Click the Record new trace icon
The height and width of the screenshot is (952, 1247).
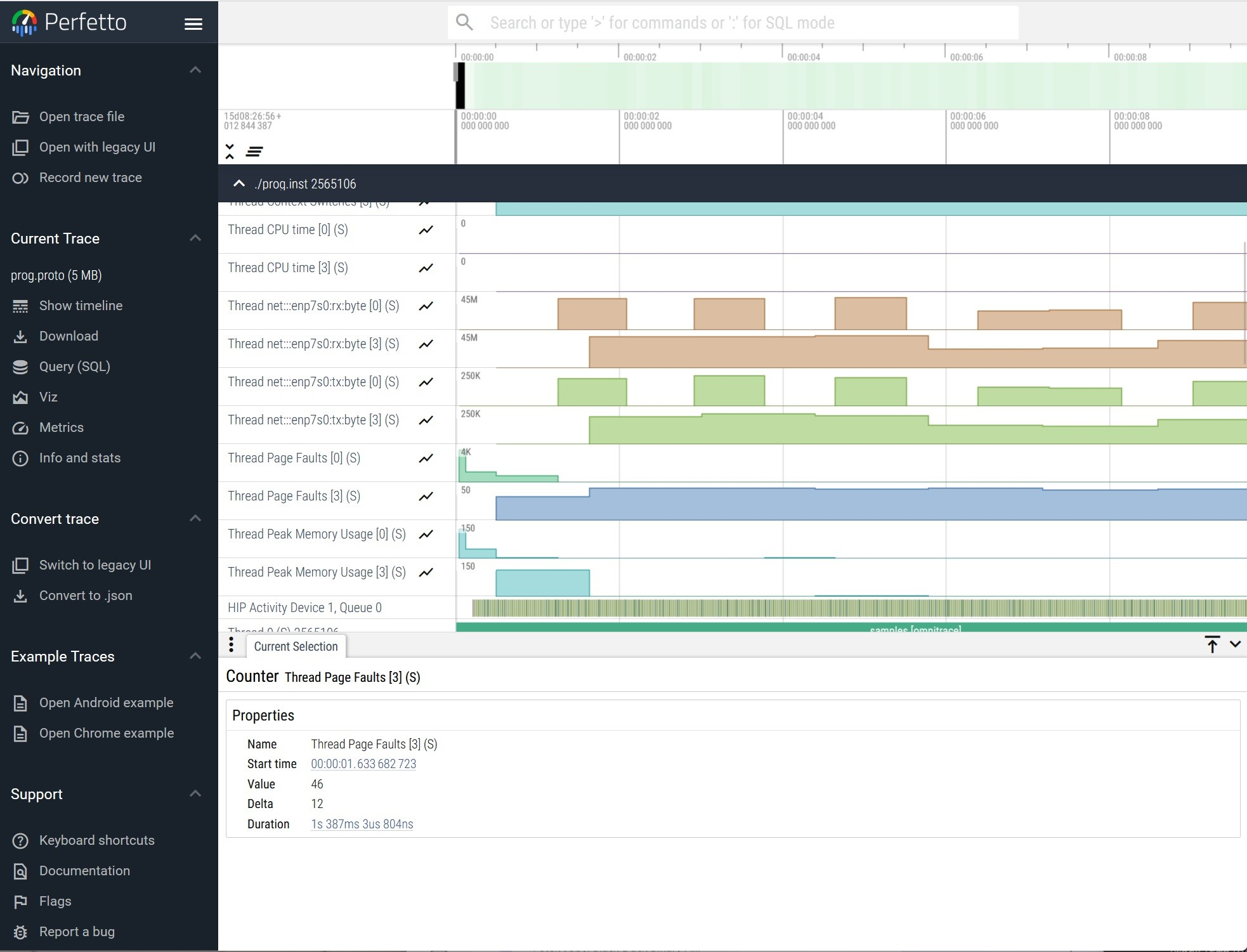coord(20,178)
